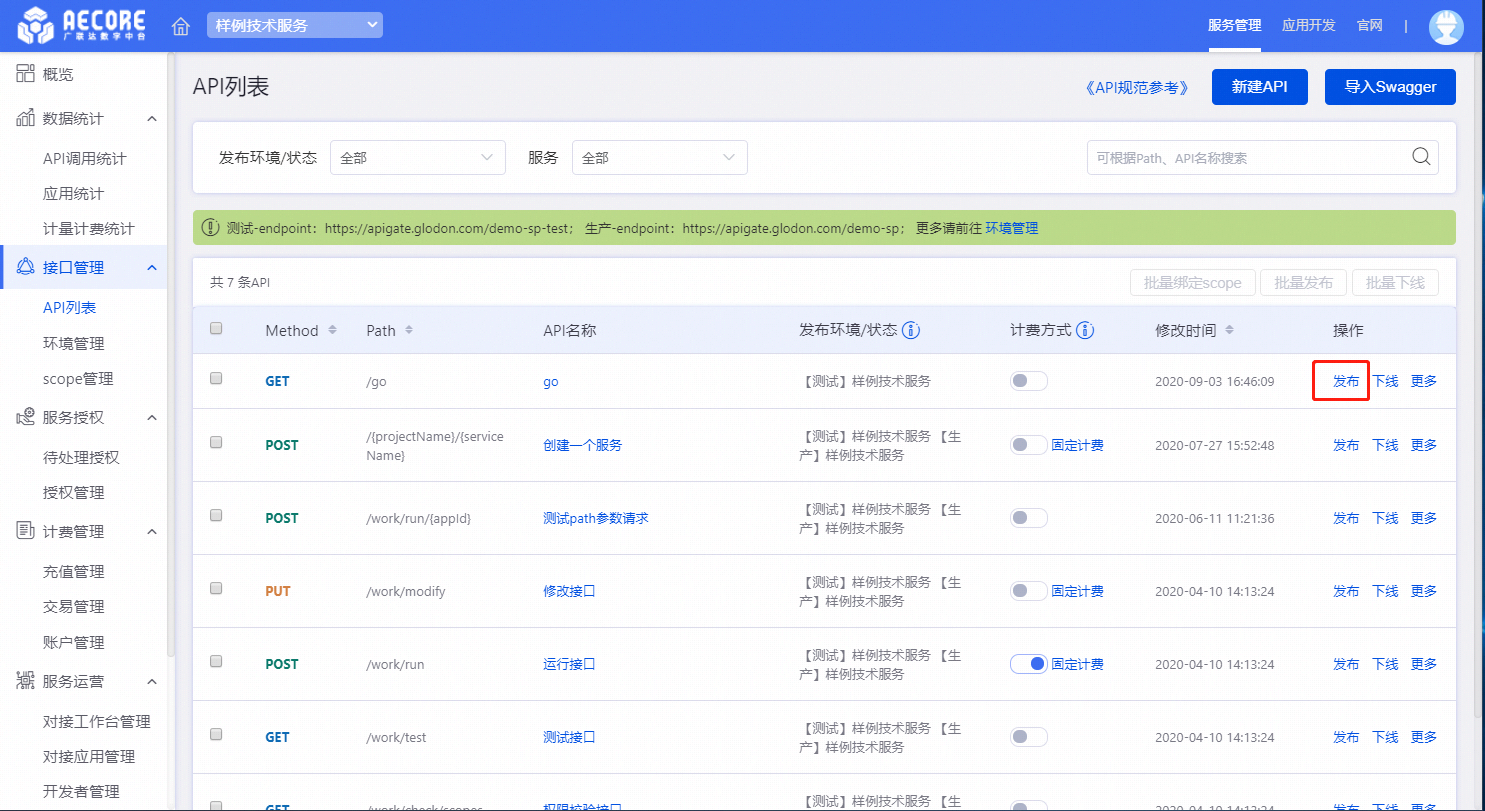Image resolution: width=1485 pixels, height=811 pixels.
Task: Sort by Method column arrows
Action: pyautogui.click(x=333, y=330)
